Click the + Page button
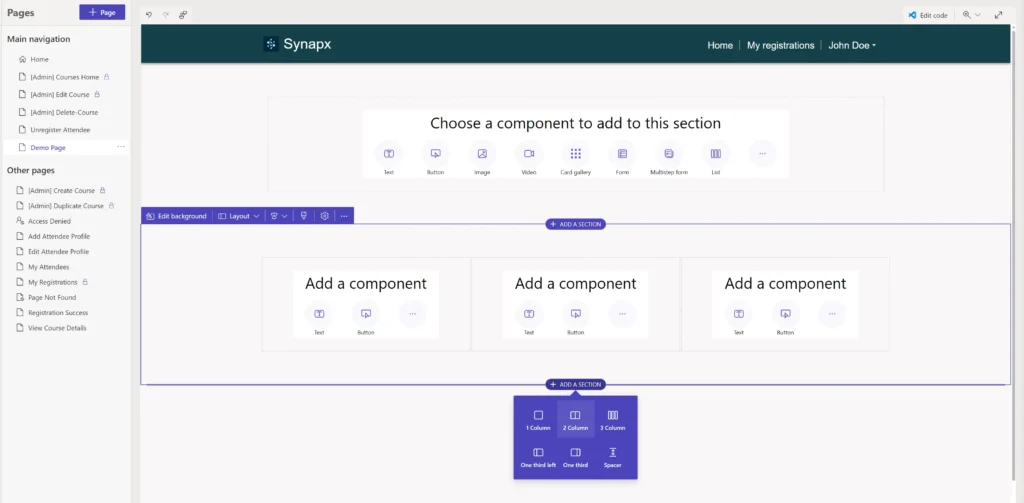Viewport: 1024px width, 503px height. coord(102,12)
